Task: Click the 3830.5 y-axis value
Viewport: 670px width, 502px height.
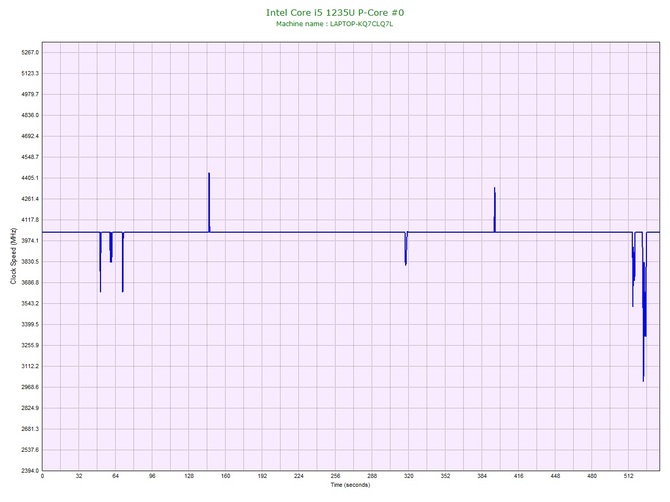Action: (30, 262)
